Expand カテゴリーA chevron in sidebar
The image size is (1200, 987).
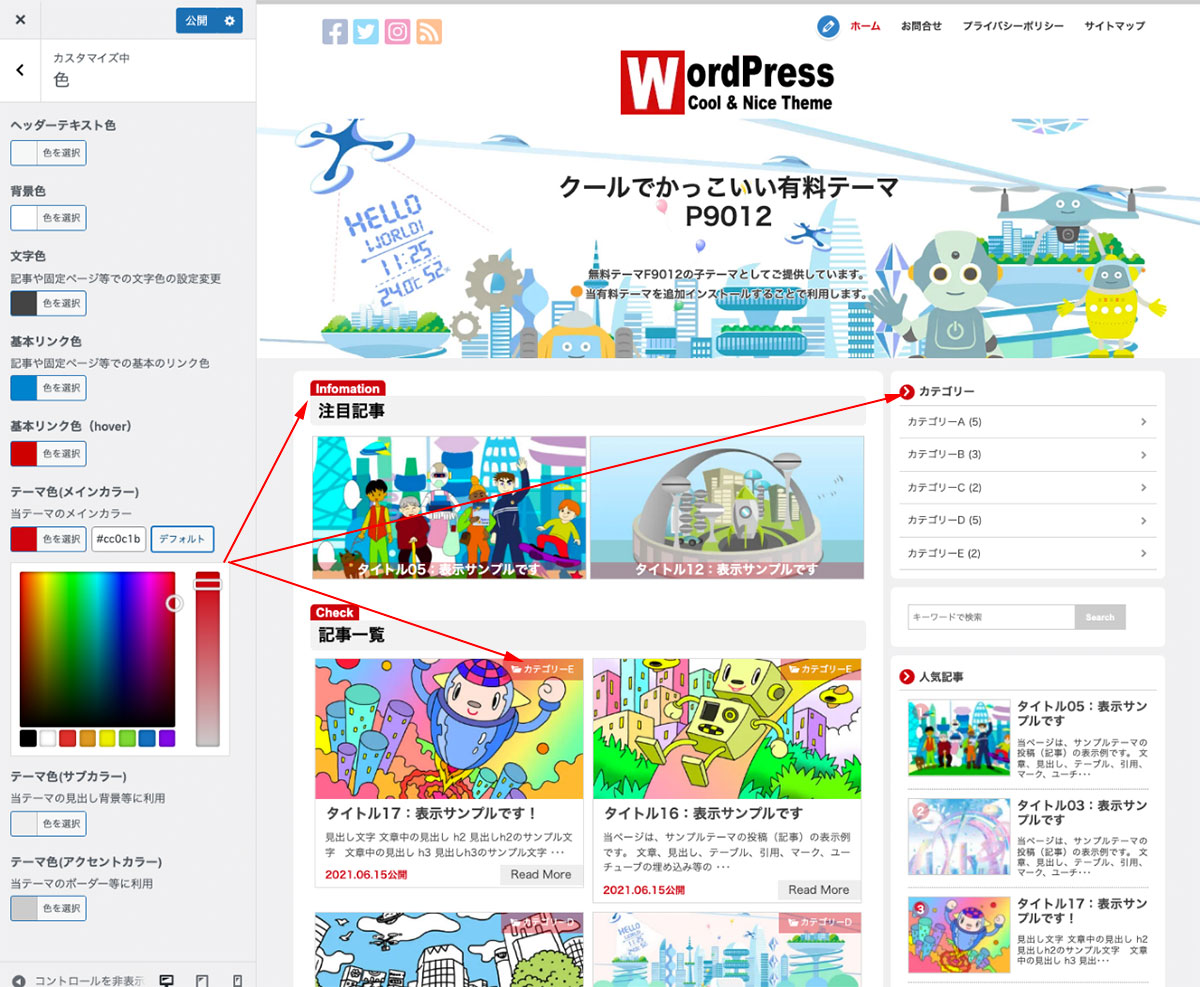tap(1143, 422)
